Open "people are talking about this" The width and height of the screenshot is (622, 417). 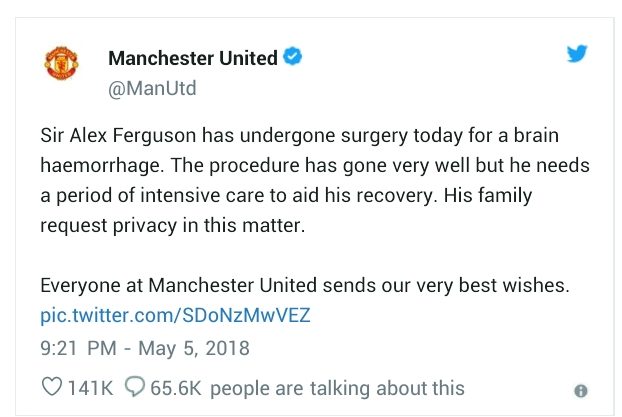(x=337, y=388)
